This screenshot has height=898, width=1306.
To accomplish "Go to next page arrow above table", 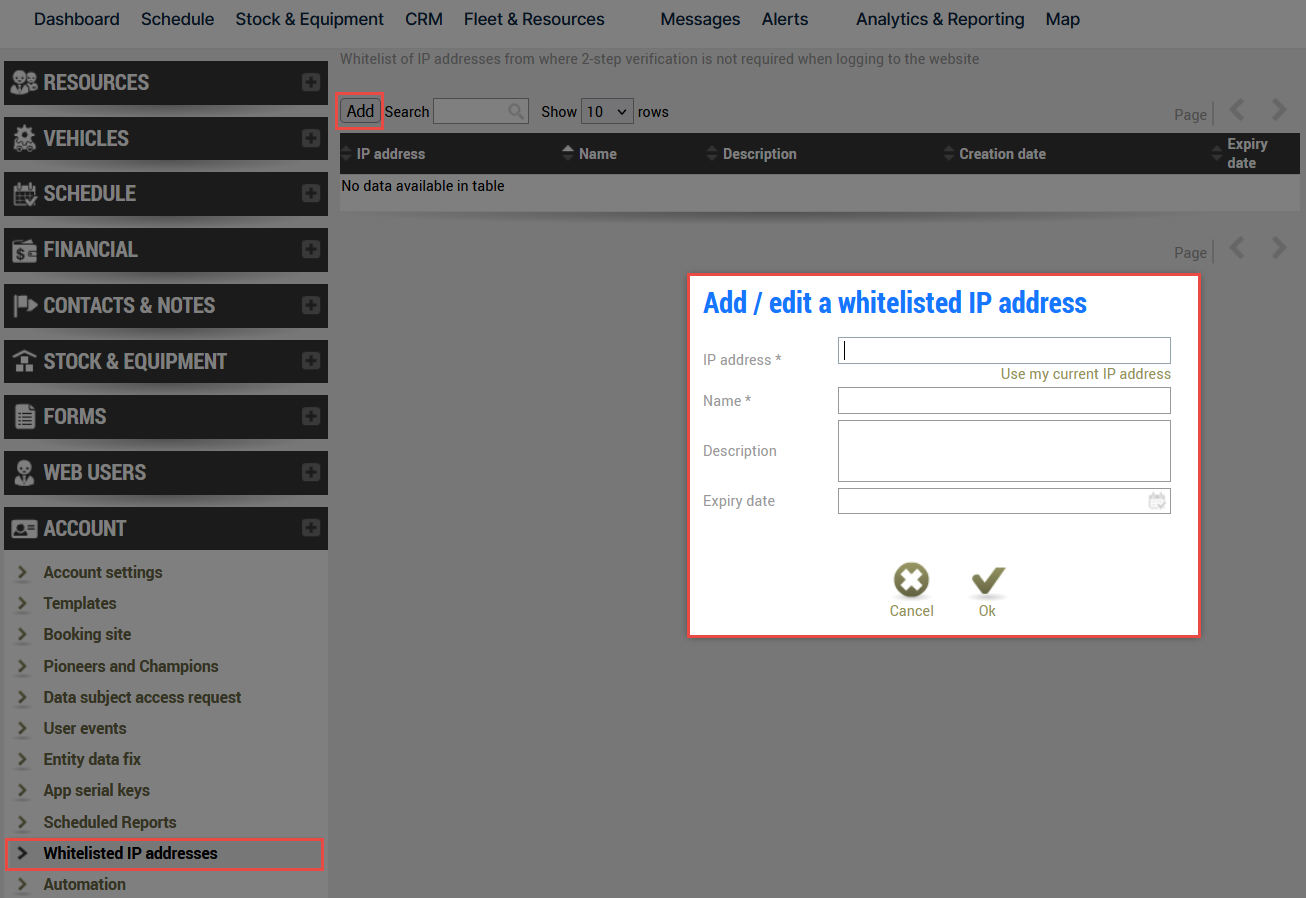I will (1279, 110).
